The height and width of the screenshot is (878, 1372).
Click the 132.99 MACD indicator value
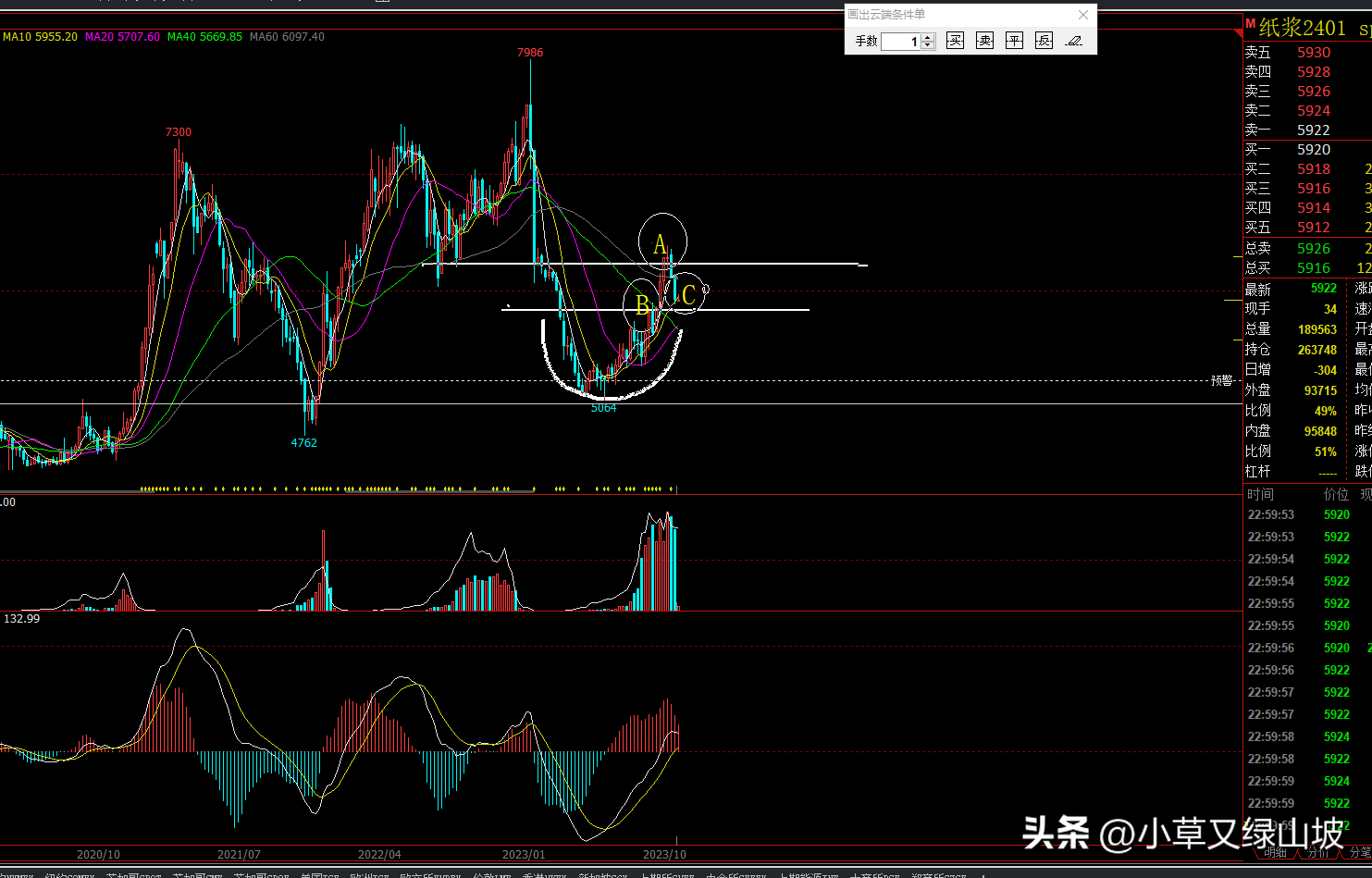point(22,618)
